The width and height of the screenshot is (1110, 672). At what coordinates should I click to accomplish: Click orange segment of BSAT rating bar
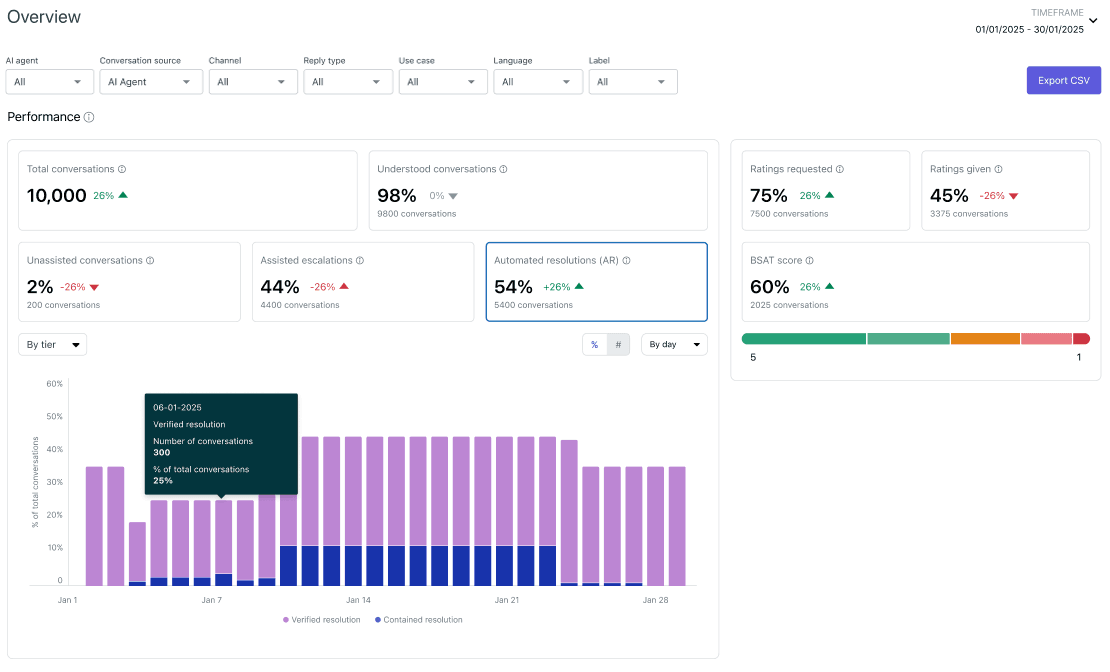click(985, 339)
